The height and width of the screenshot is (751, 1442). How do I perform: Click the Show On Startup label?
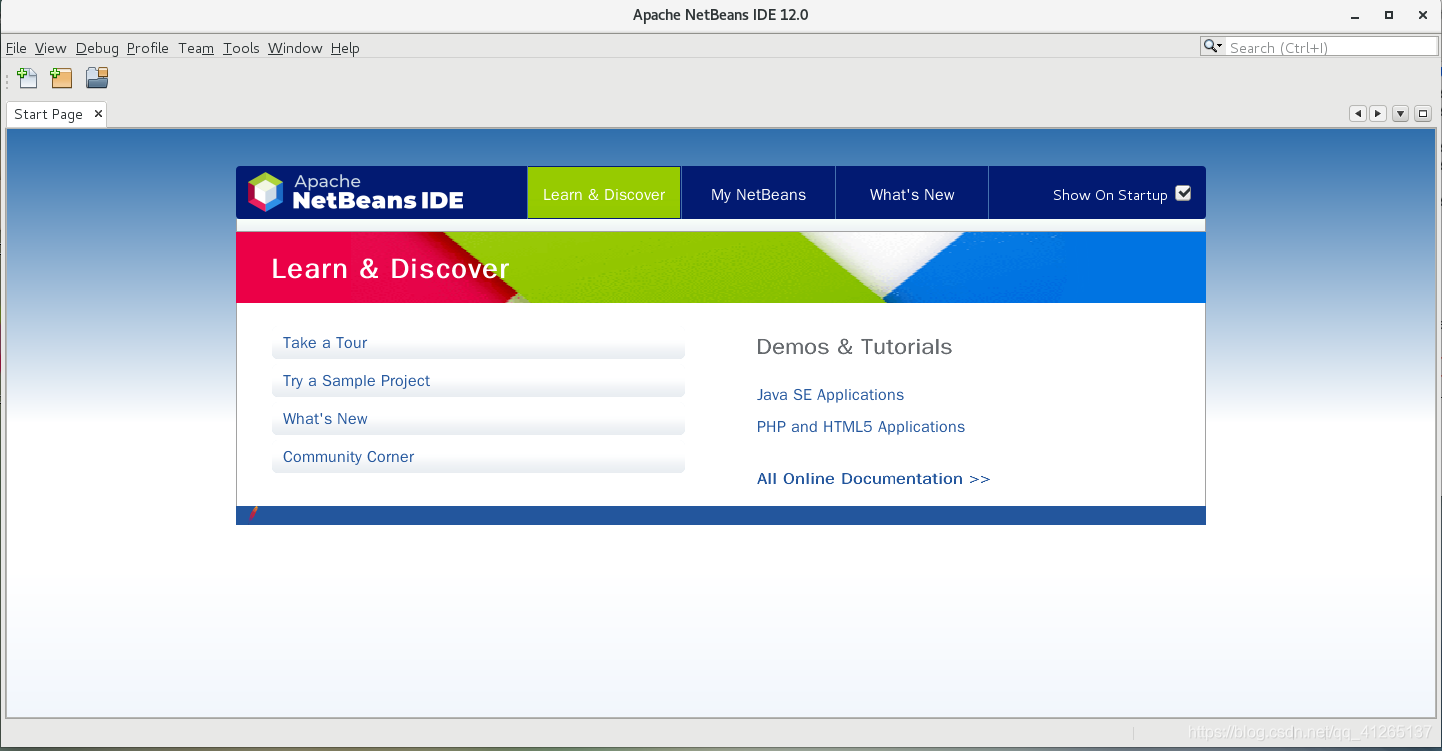tap(1110, 195)
